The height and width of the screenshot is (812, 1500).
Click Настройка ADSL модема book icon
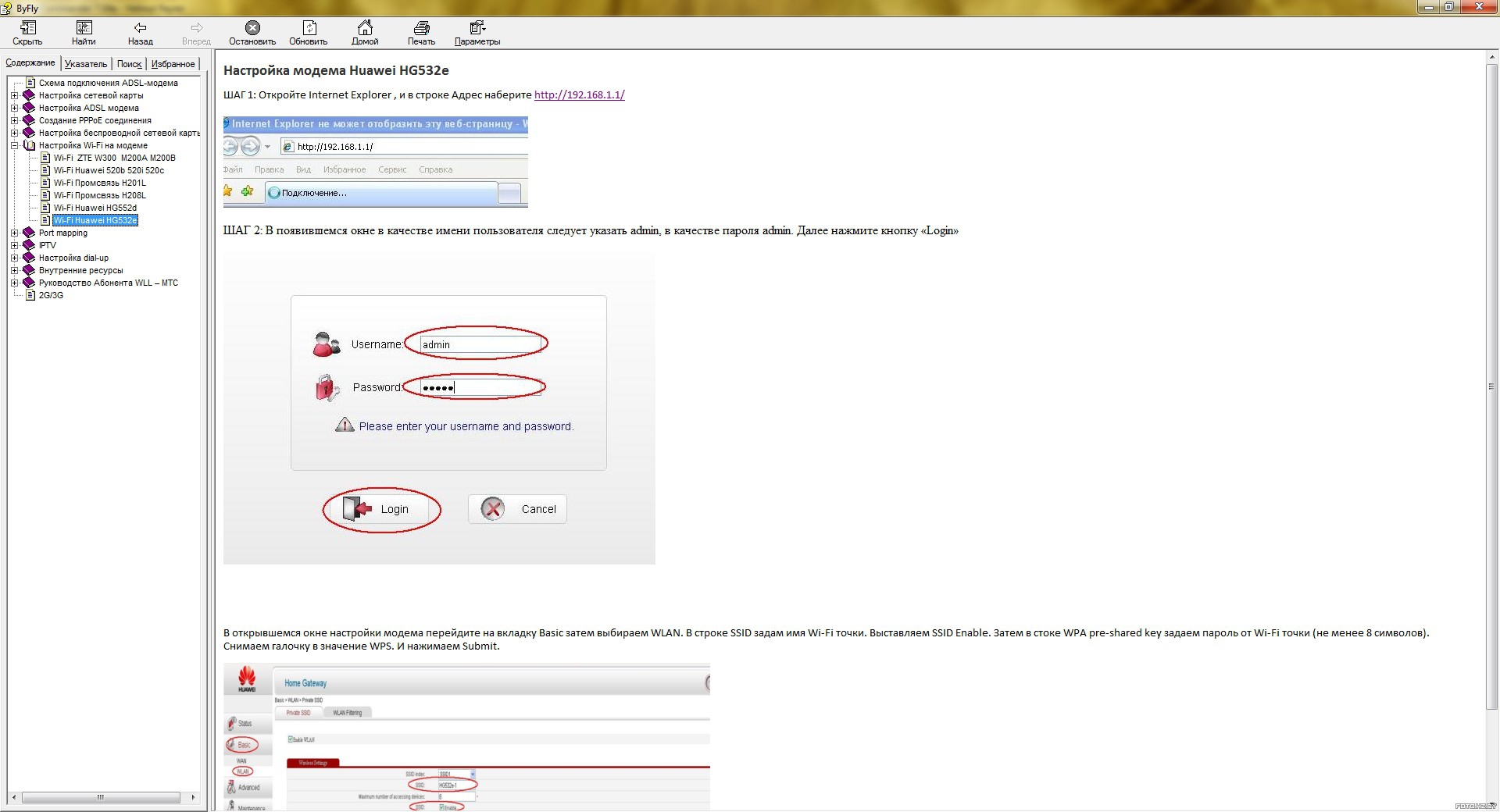point(29,108)
